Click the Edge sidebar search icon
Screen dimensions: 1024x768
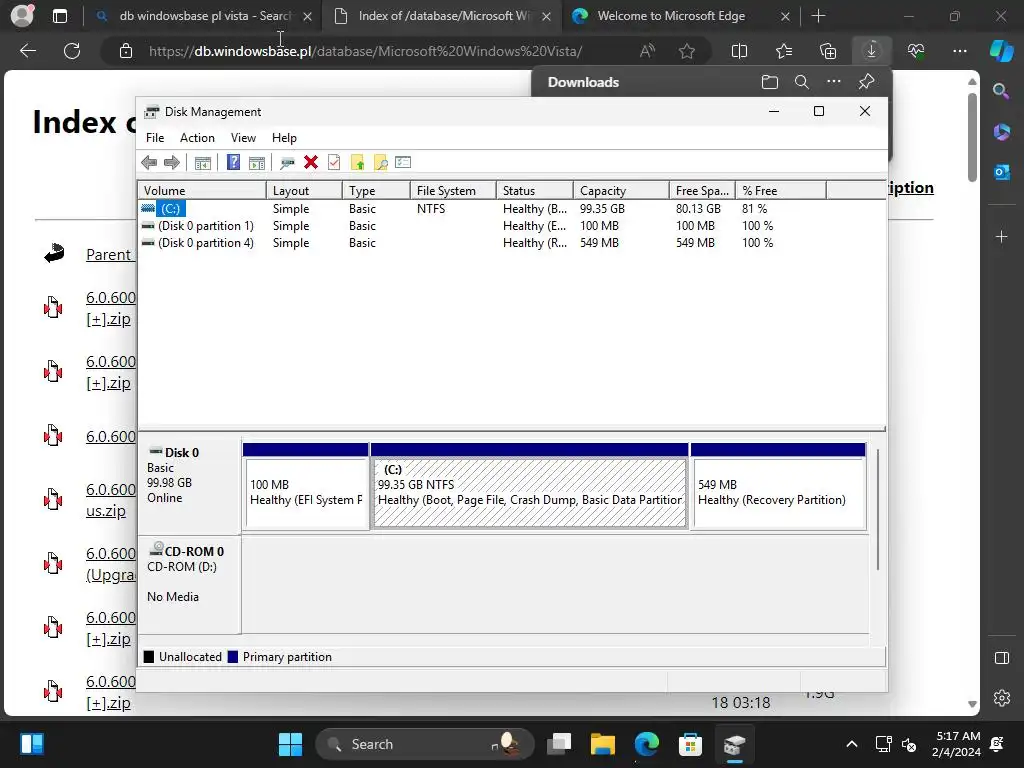[x=1001, y=91]
